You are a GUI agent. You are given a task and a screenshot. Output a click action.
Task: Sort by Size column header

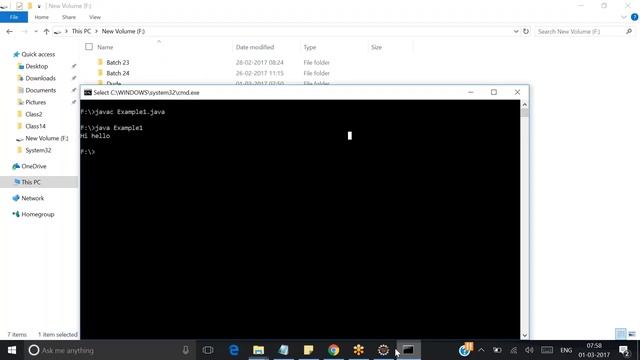[376, 47]
